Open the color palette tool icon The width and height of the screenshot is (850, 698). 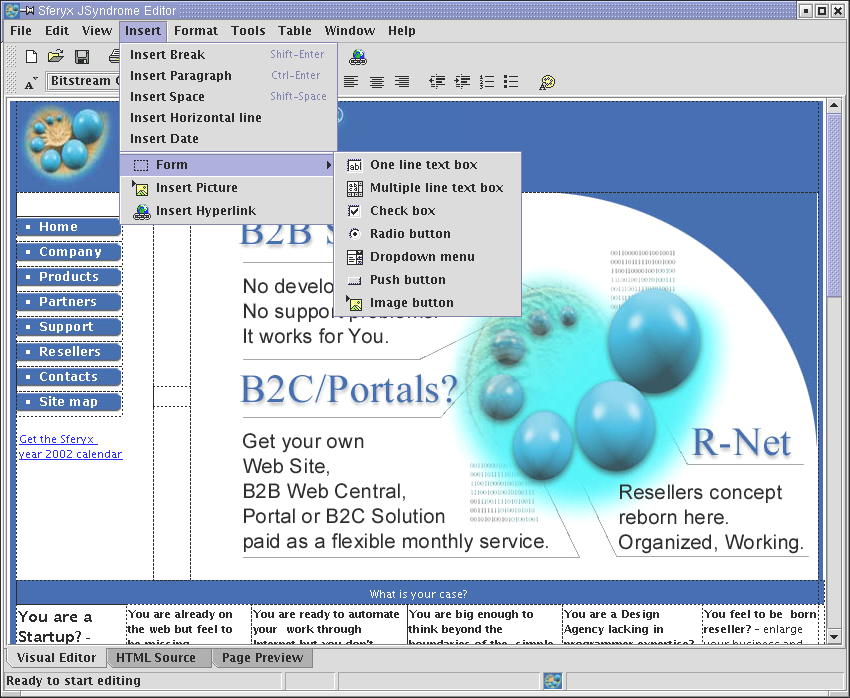pos(547,82)
